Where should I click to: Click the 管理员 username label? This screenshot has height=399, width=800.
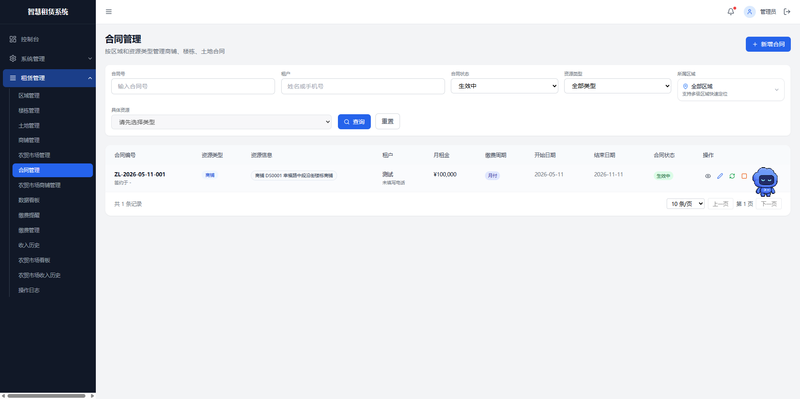(768, 12)
